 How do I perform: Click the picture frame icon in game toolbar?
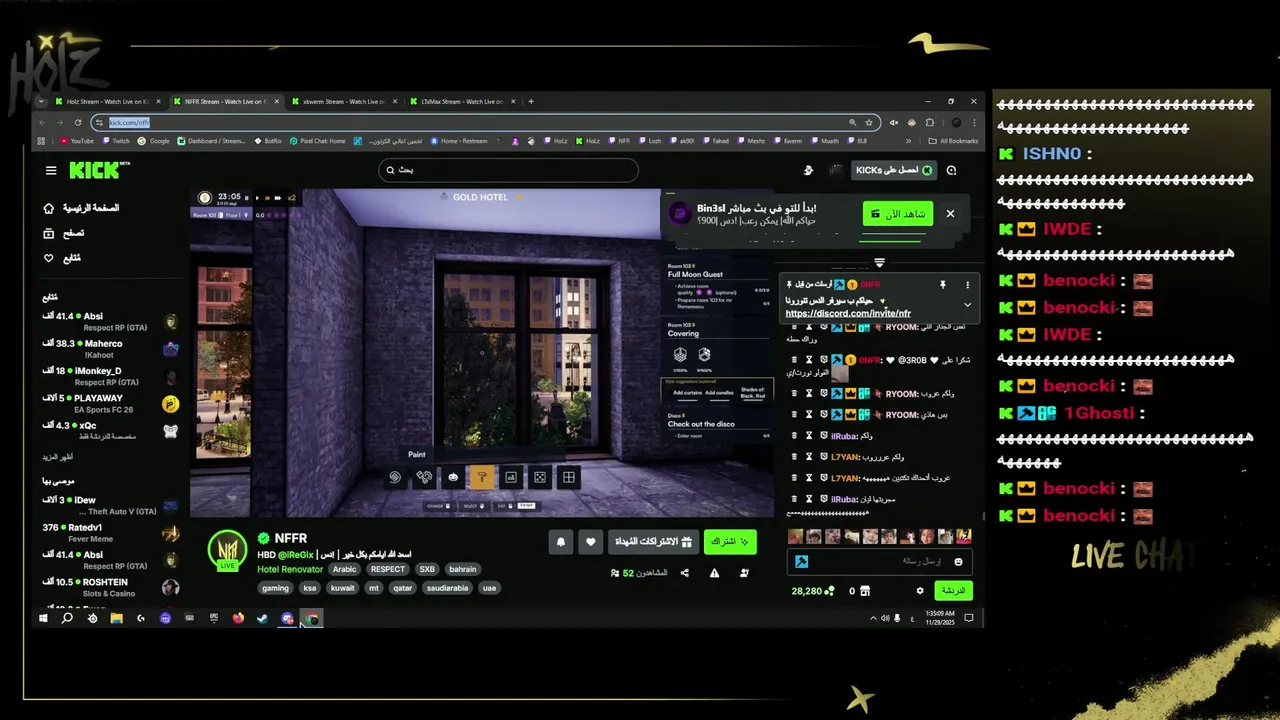(511, 478)
